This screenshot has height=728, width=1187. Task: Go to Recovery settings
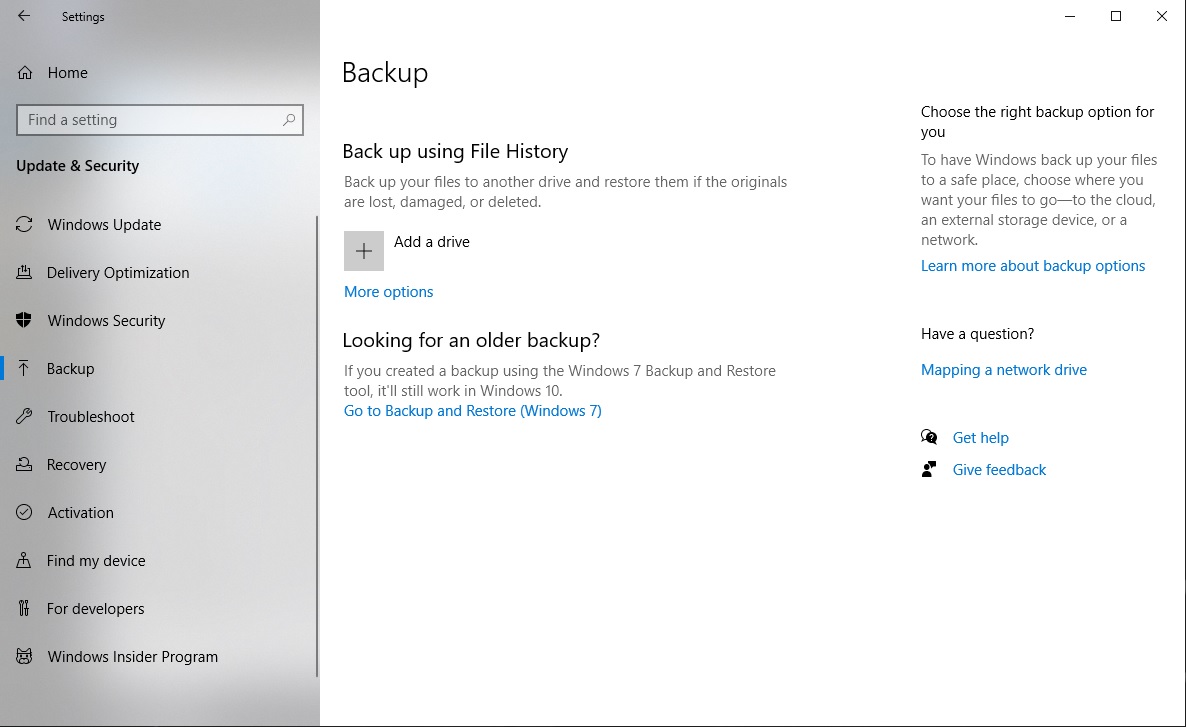76,465
